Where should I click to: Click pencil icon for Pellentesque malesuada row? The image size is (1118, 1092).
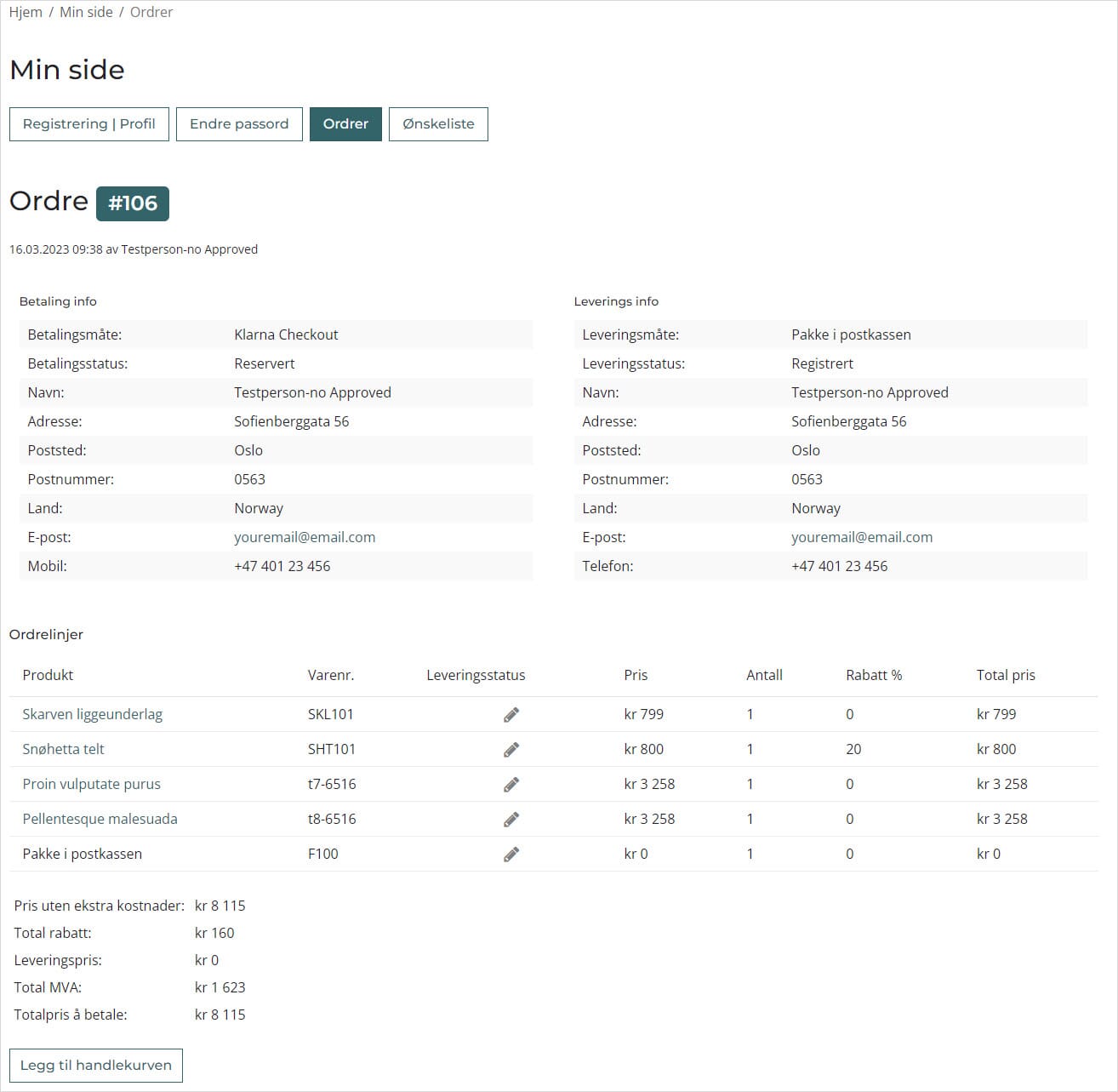pyautogui.click(x=511, y=820)
